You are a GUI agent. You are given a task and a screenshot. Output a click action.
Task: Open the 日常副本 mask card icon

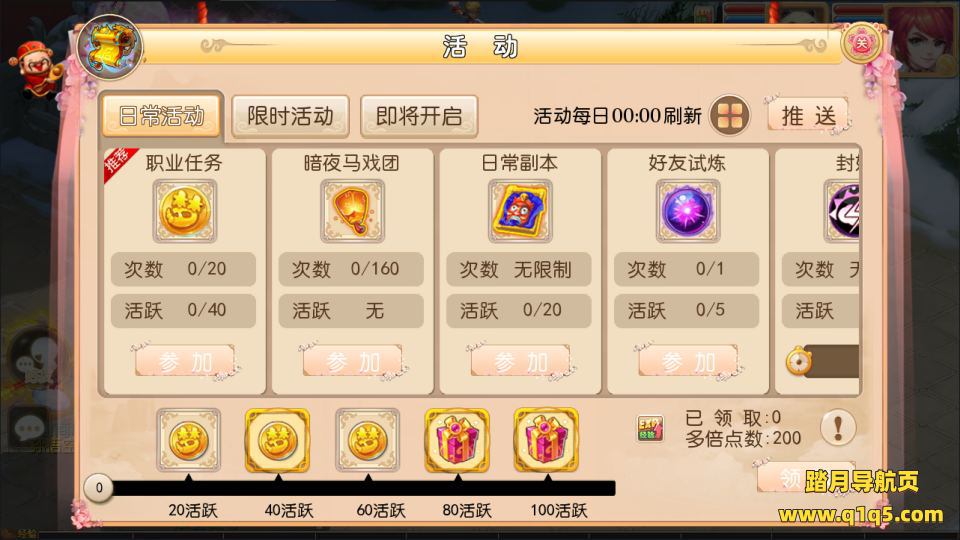click(520, 211)
